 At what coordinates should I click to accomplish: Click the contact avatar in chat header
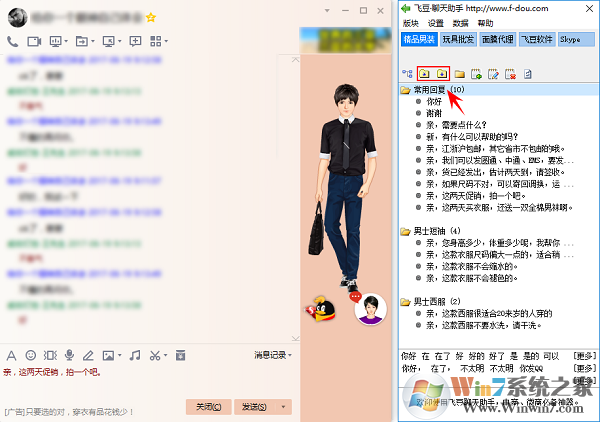tap(18, 17)
